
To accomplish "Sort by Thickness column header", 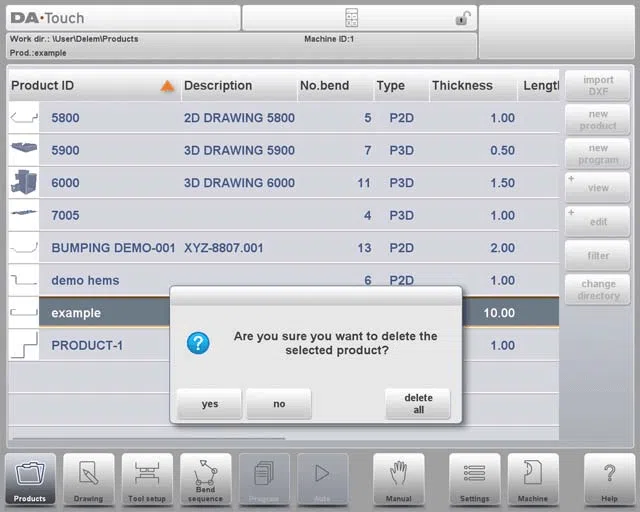I will (473, 86).
